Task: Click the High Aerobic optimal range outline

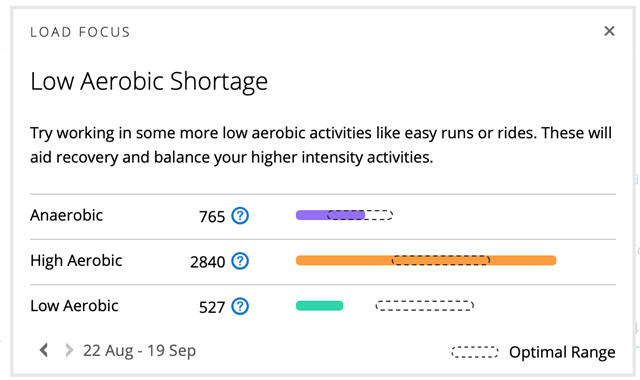Action: [x=441, y=260]
